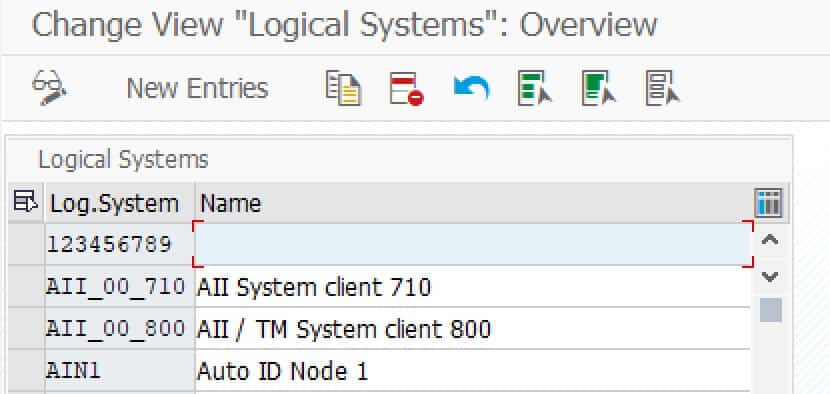Click the Name 'AII System client 710'
830x394 pixels.
(x=473, y=286)
